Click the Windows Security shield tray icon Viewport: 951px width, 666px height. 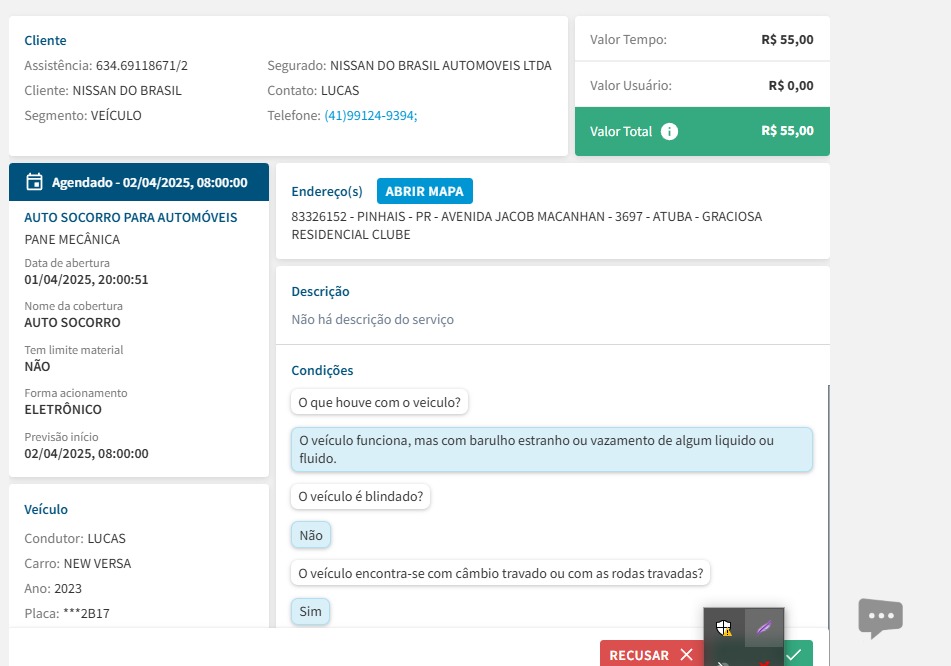pos(724,628)
